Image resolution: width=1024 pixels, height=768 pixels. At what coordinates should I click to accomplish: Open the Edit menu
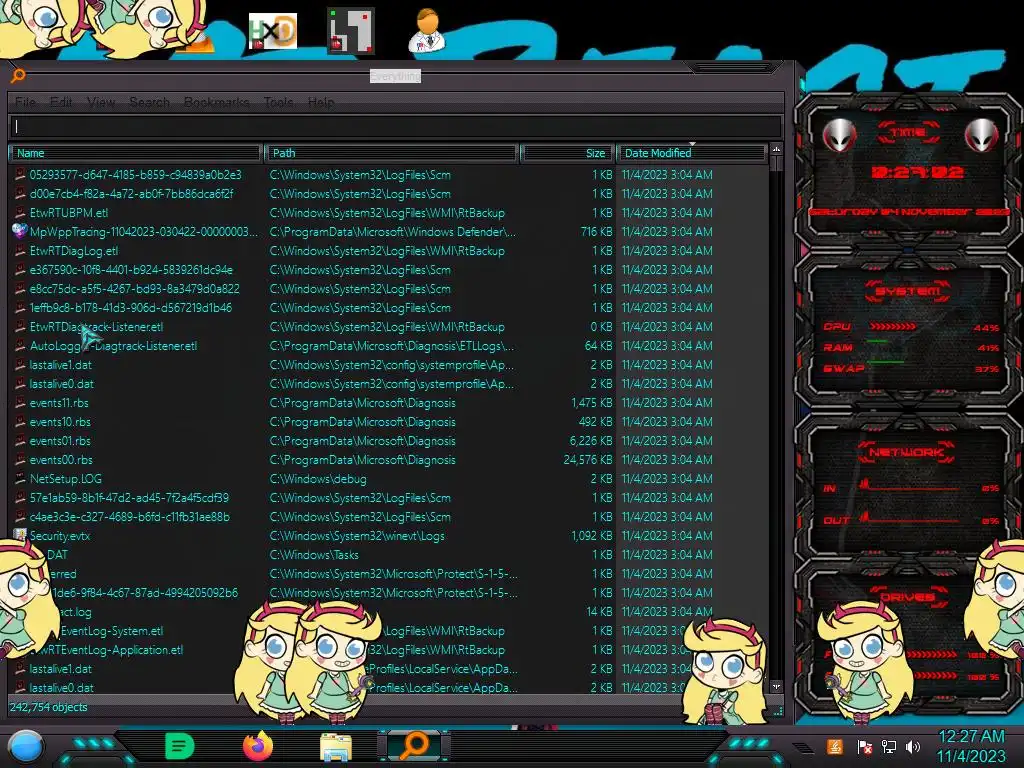61,103
